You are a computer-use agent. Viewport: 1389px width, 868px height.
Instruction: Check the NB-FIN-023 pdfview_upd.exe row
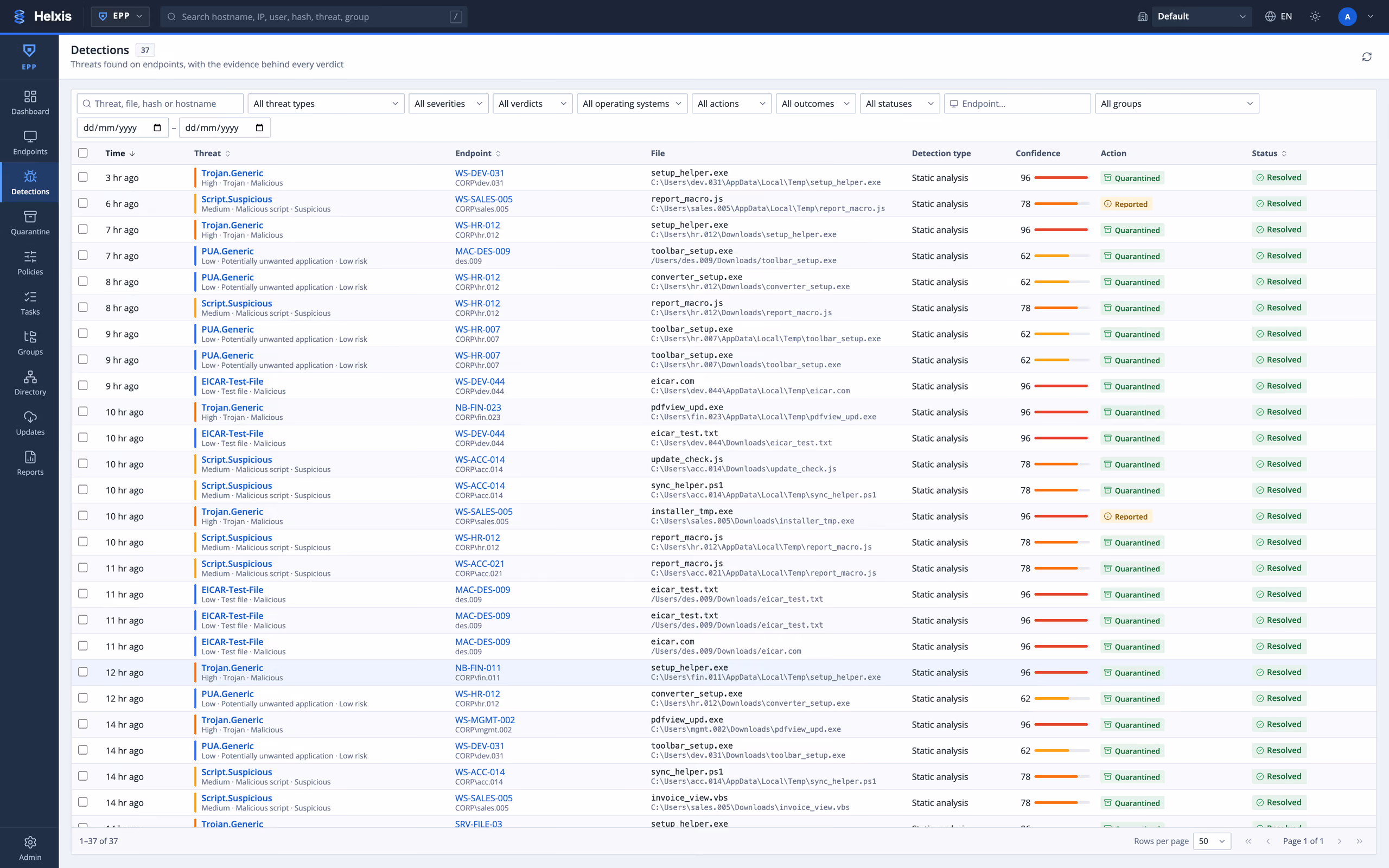coord(83,412)
